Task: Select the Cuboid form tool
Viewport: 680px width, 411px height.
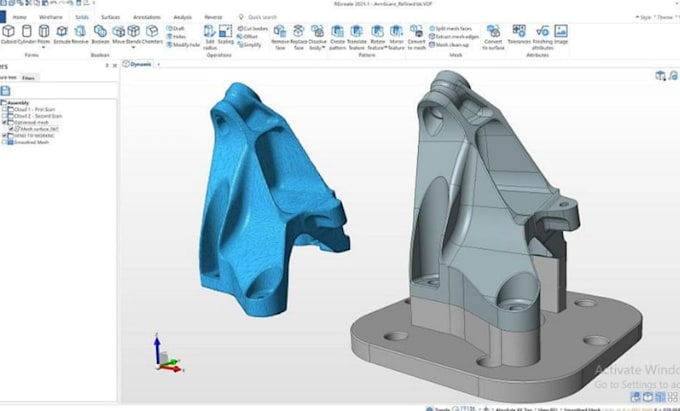Action: pos(8,34)
